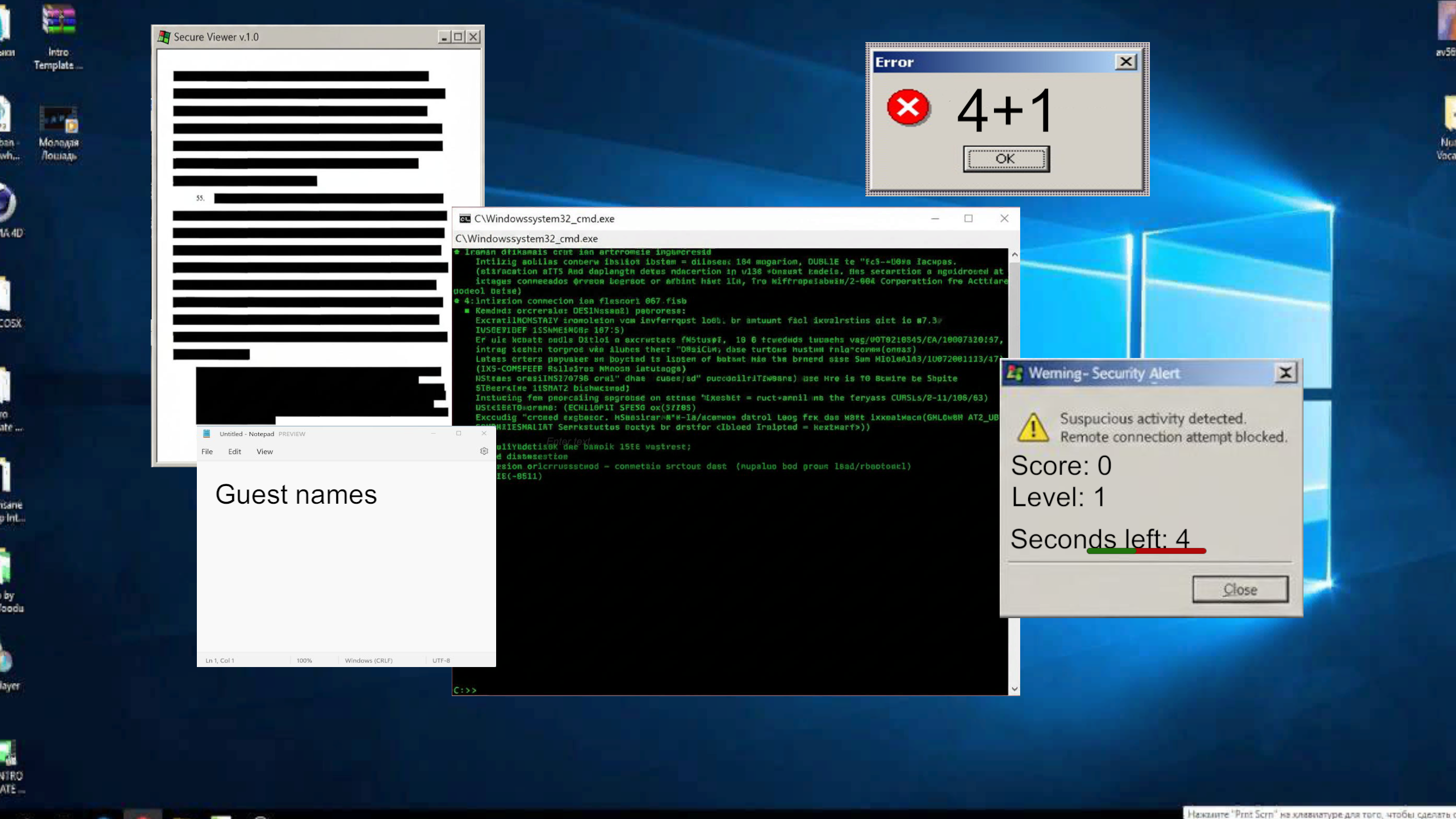Open the View menu in Notepad
The image size is (1456, 819).
coord(264,451)
